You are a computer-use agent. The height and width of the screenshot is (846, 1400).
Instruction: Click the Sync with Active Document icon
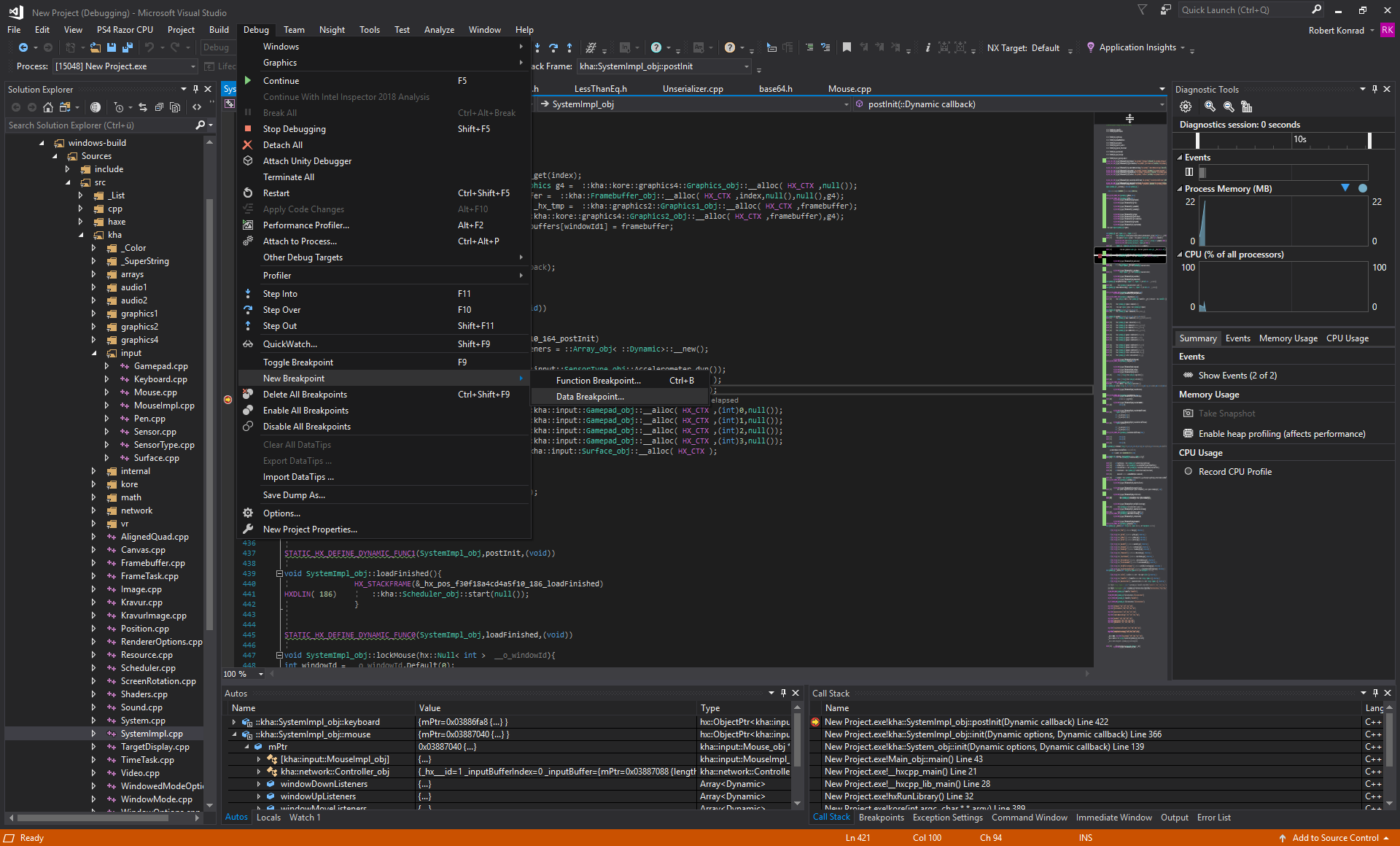pyautogui.click(x=143, y=107)
